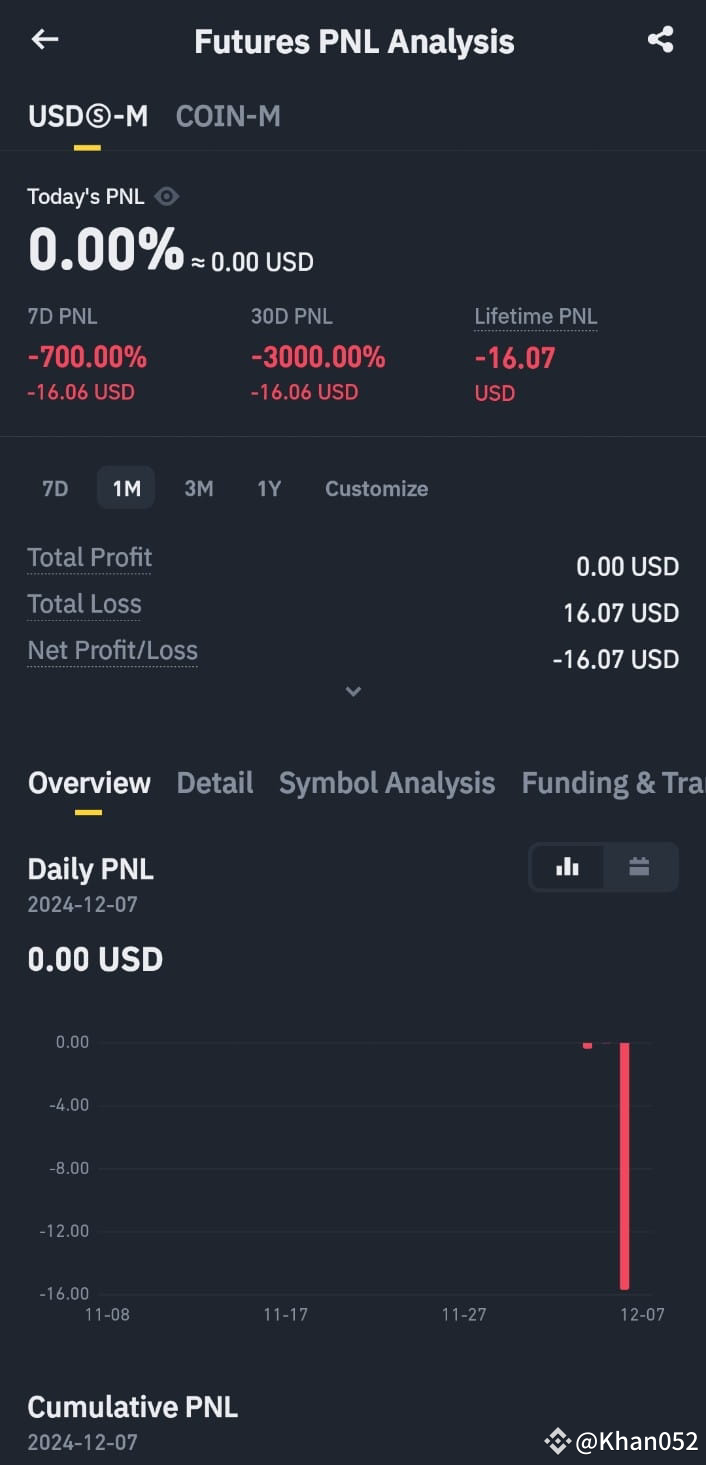The image size is (706, 1465).
Task: Choose the 1M time range
Action: tap(126, 489)
